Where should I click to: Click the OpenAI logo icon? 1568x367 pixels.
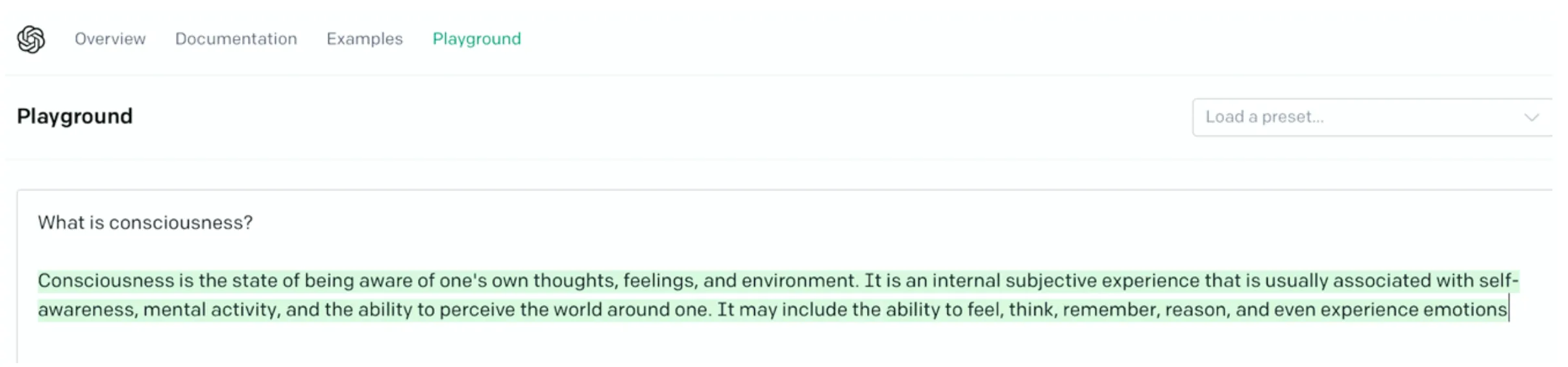click(x=31, y=40)
